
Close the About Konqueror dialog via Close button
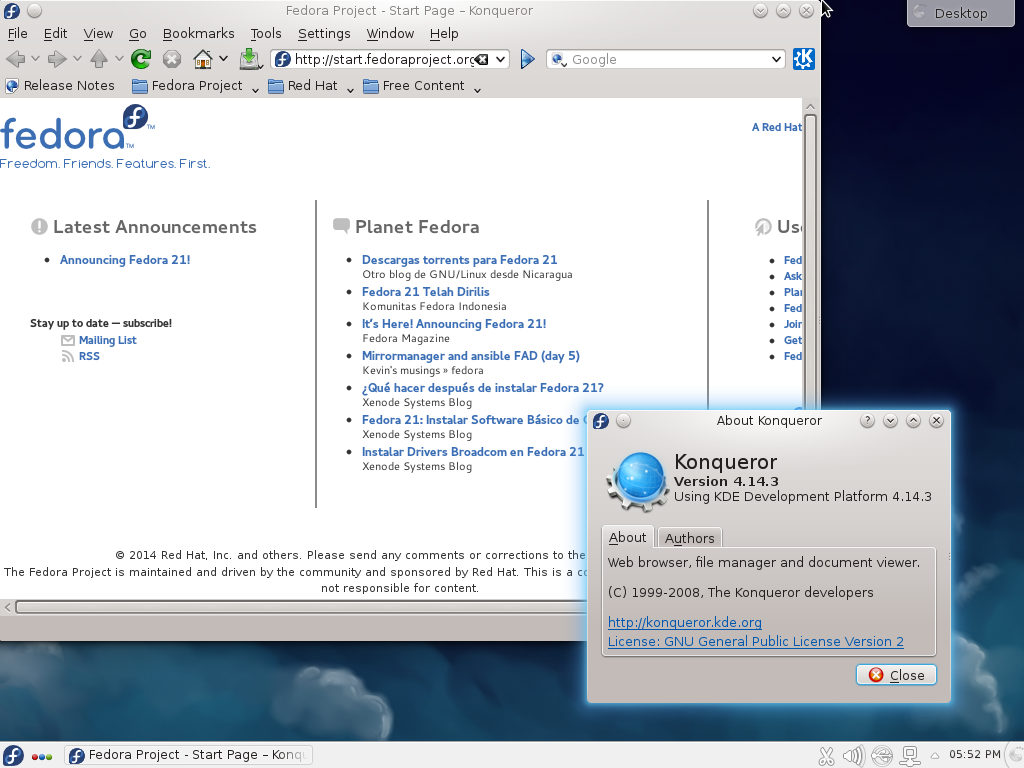896,675
